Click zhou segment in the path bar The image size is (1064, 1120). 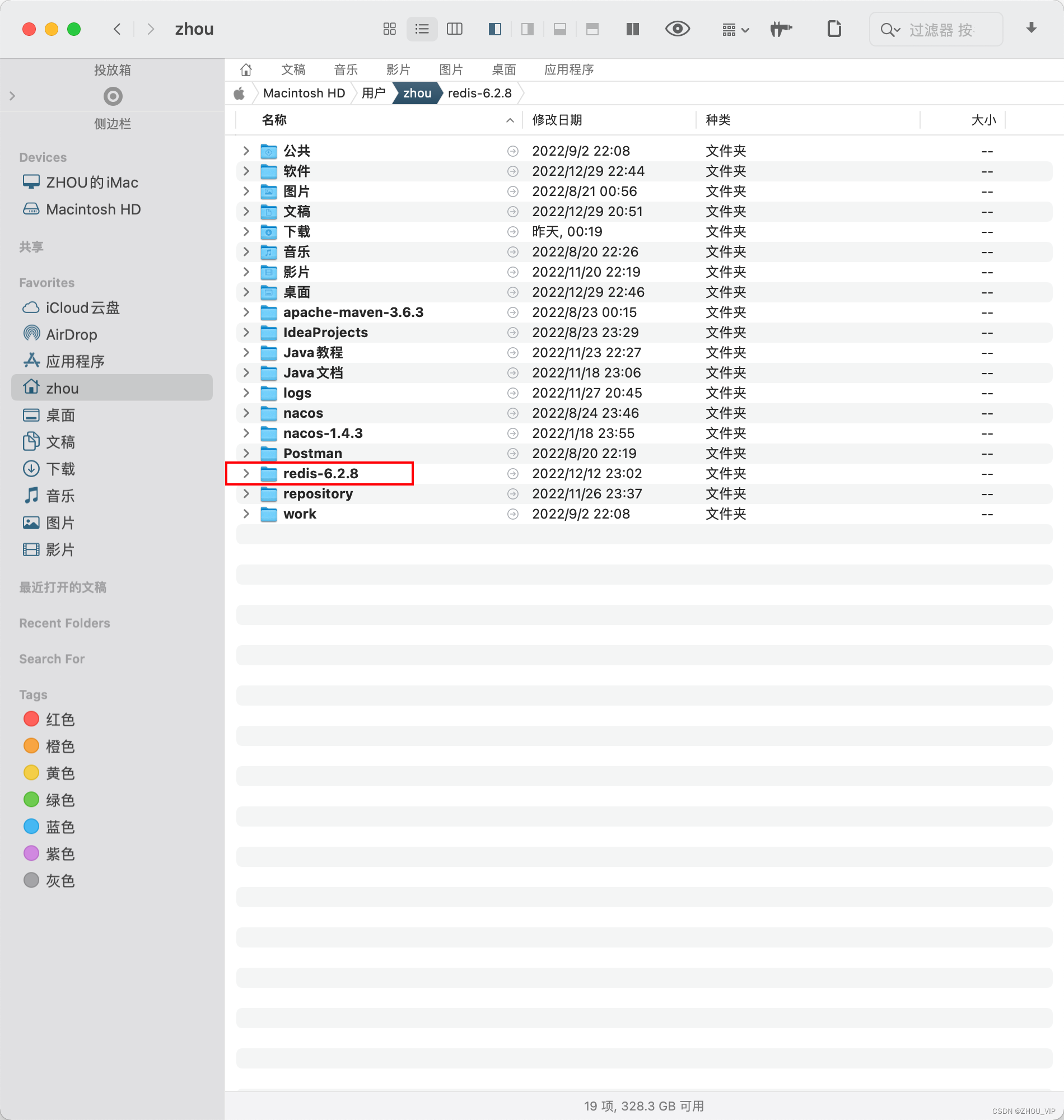[417, 93]
